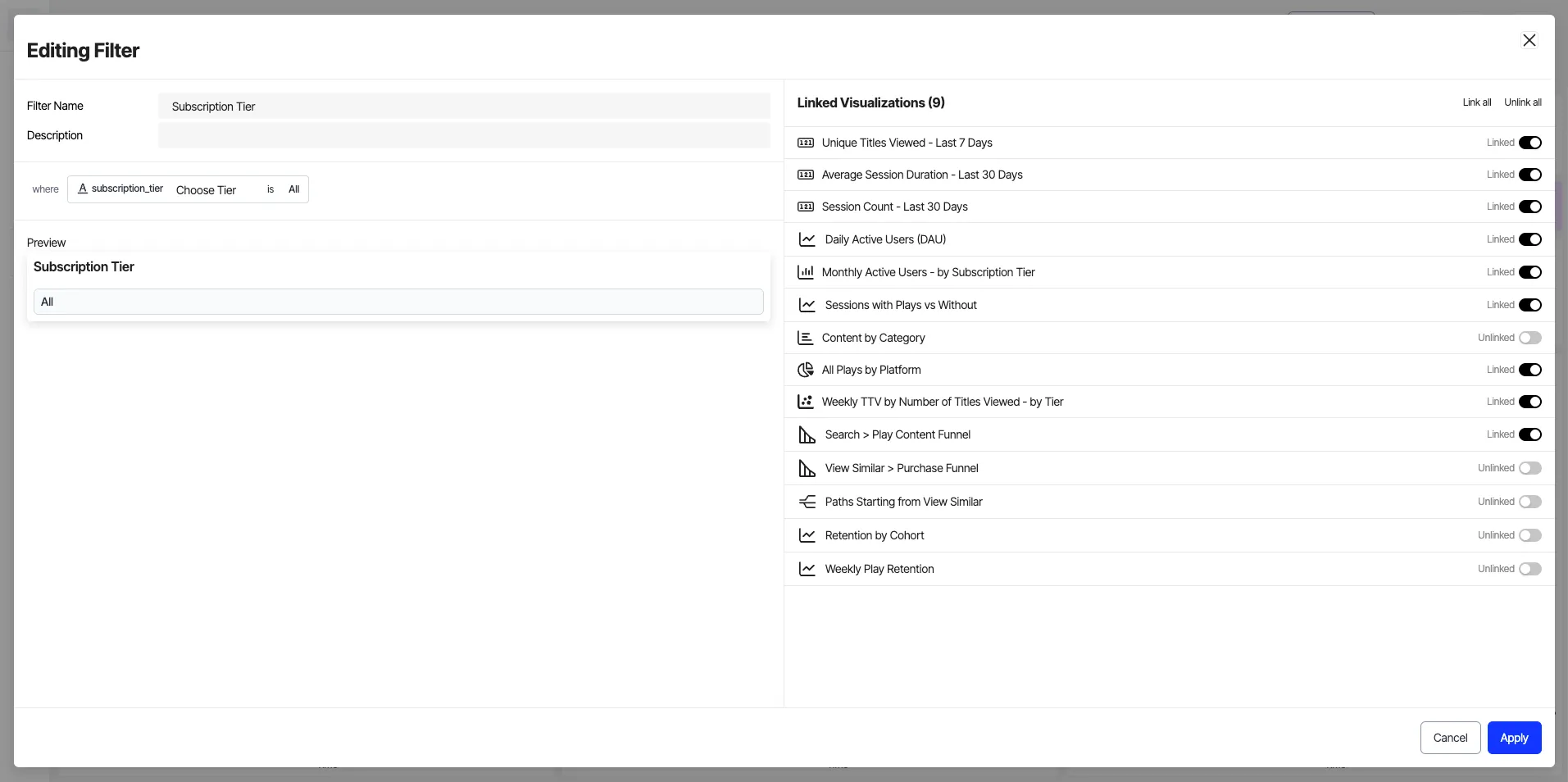Click the Description input field
Viewport: 1568px width, 782px height.
464,135
